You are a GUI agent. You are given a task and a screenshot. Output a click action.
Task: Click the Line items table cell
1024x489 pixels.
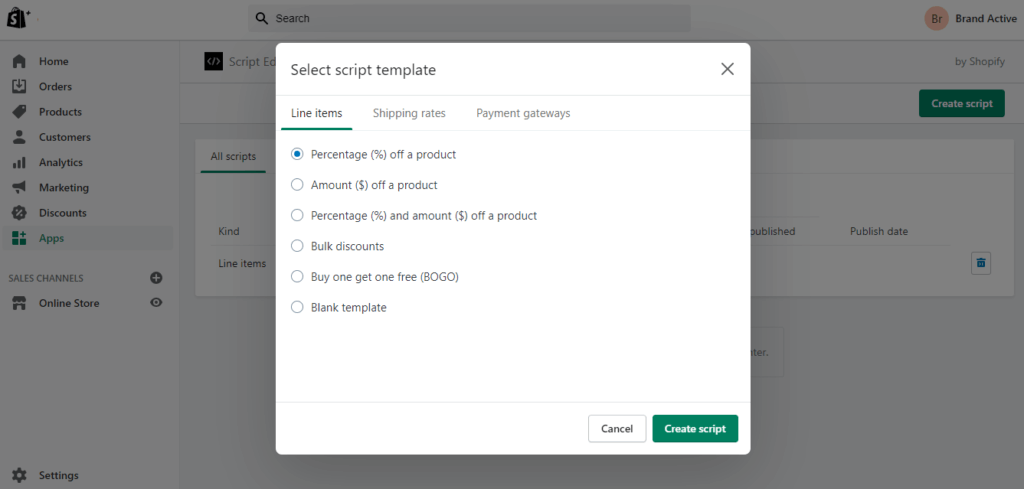[242, 264]
